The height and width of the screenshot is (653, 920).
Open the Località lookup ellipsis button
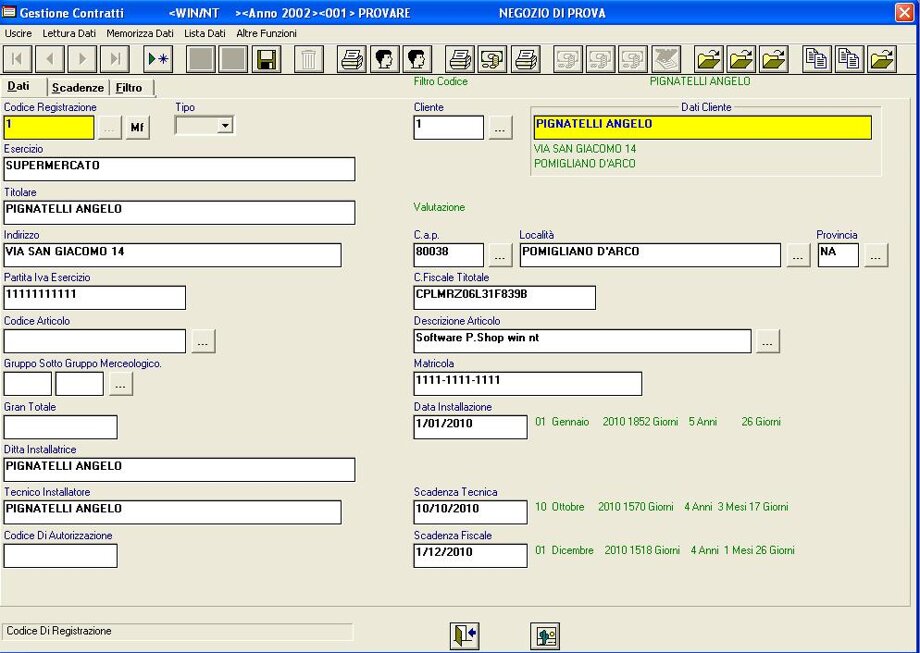point(797,255)
